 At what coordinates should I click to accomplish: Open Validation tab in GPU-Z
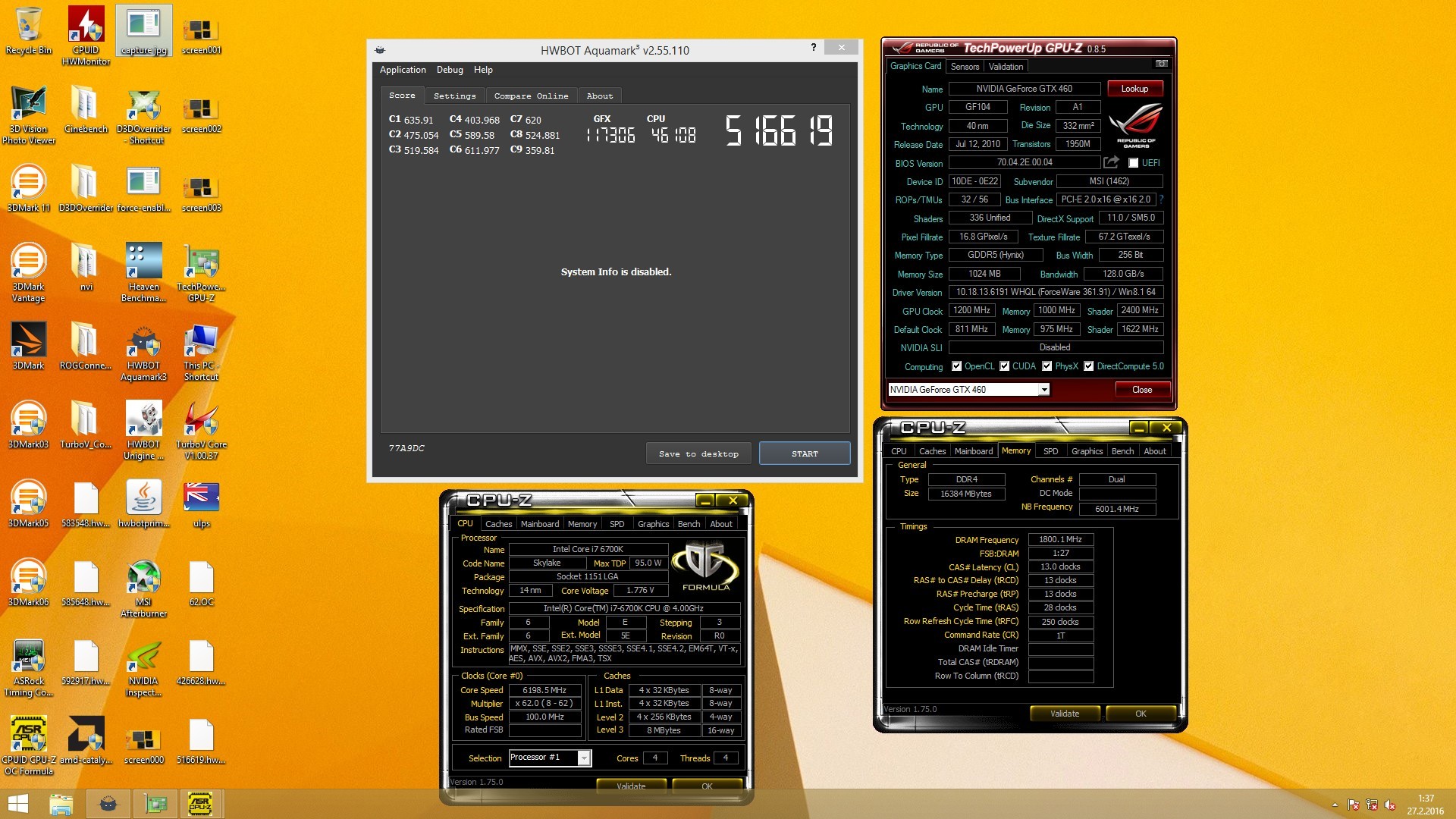coord(1006,67)
